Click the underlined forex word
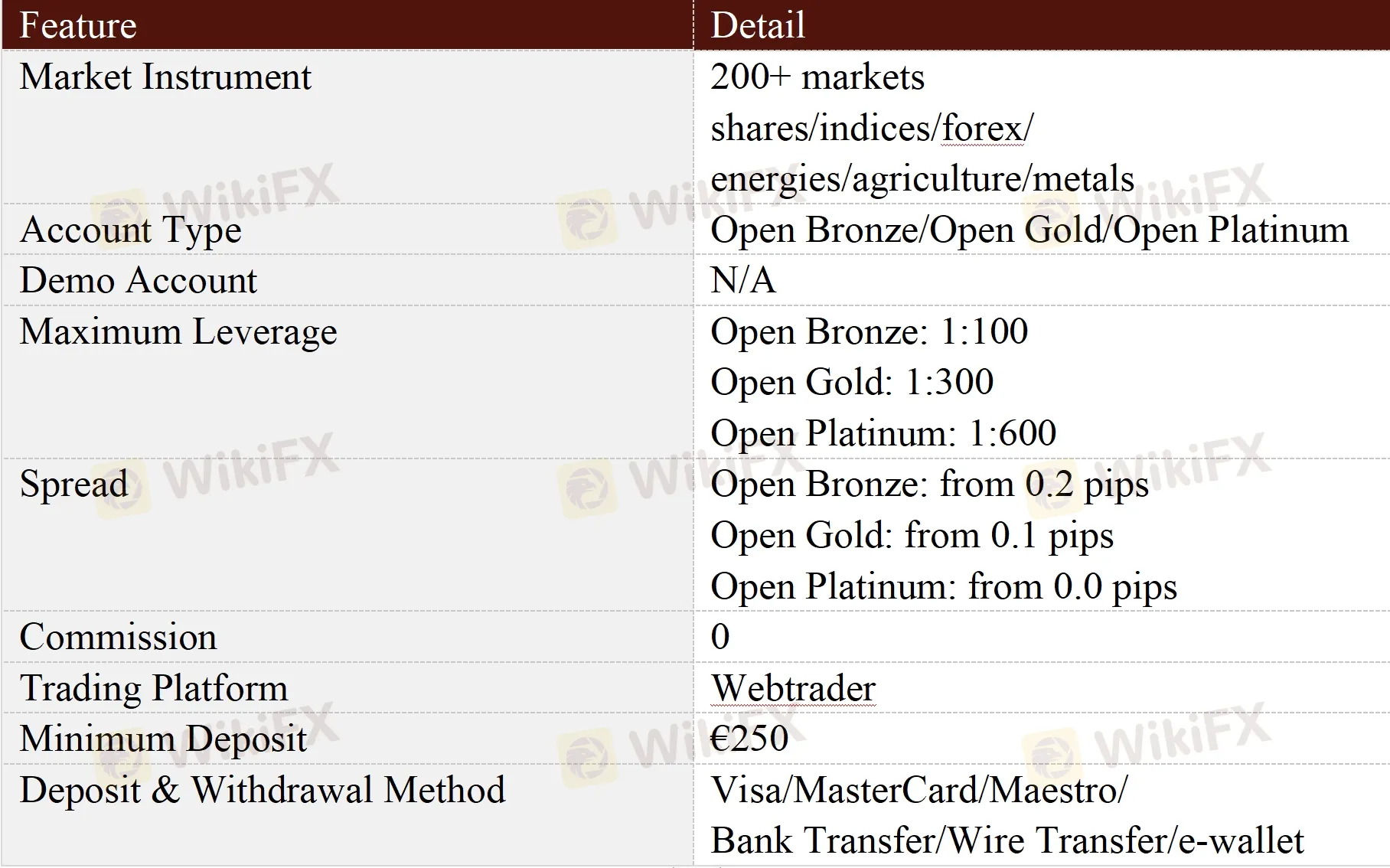This screenshot has height=868, width=1390. click(x=982, y=127)
